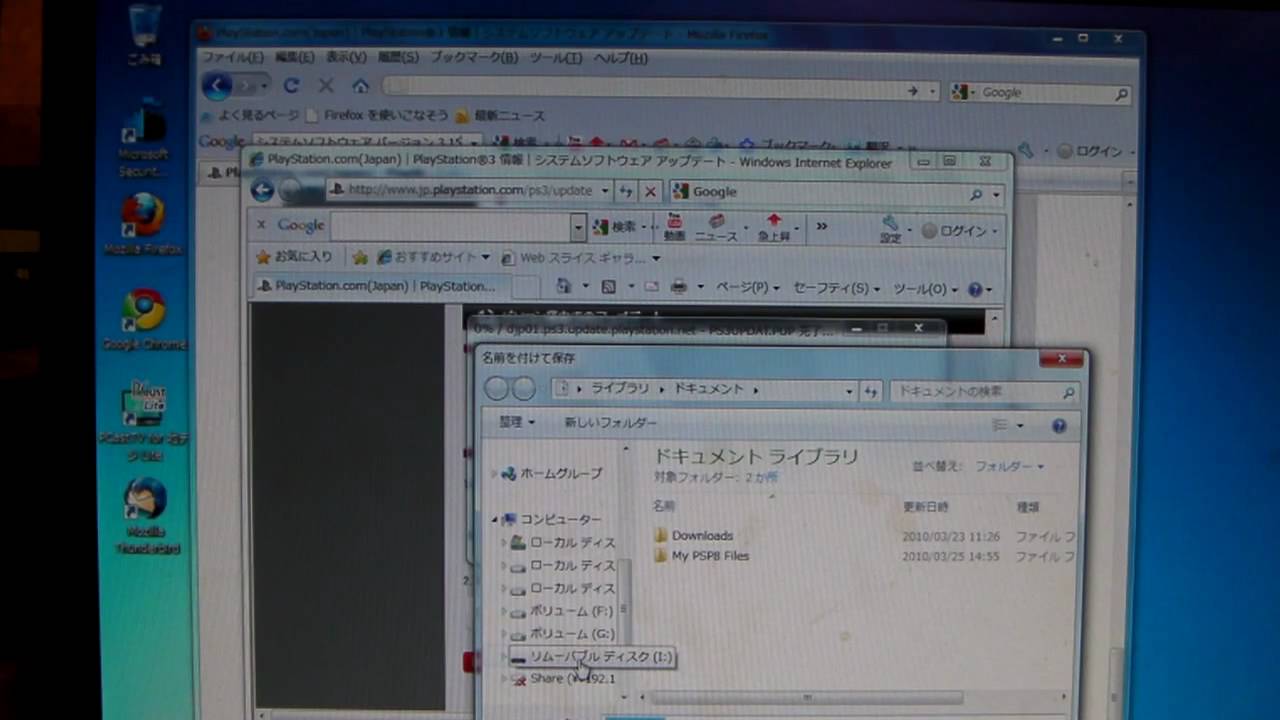Open the ツール(O) dropdown in IE

click(926, 289)
